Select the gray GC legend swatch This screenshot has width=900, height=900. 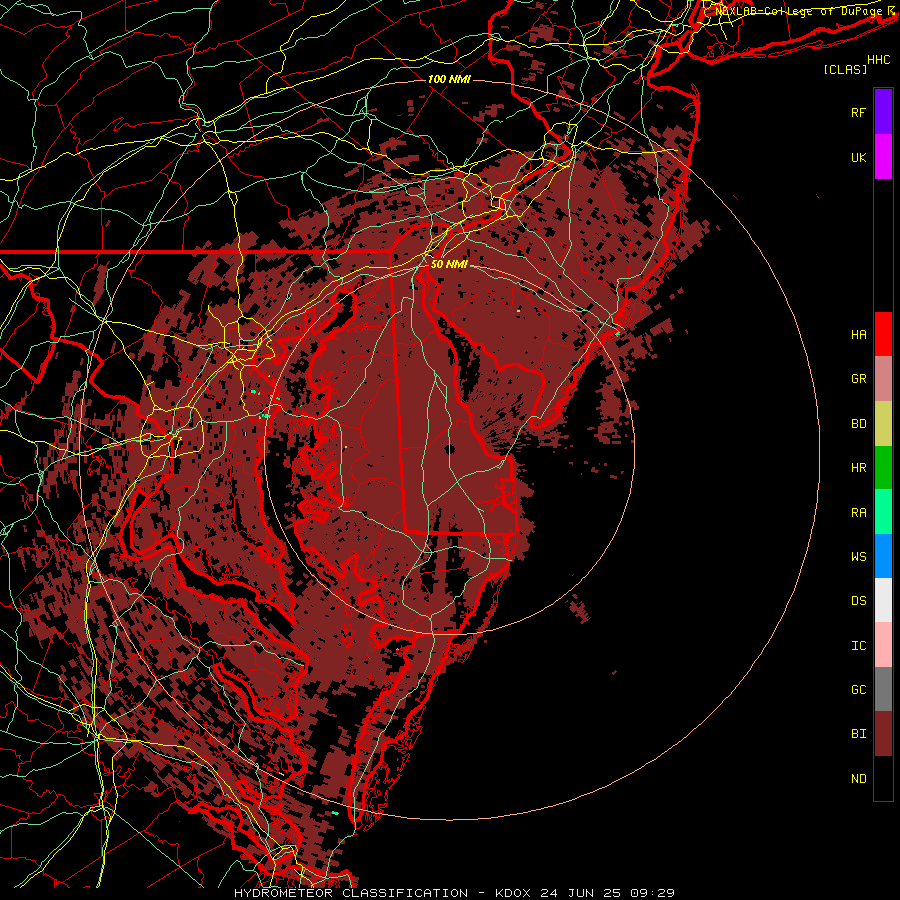click(883, 689)
